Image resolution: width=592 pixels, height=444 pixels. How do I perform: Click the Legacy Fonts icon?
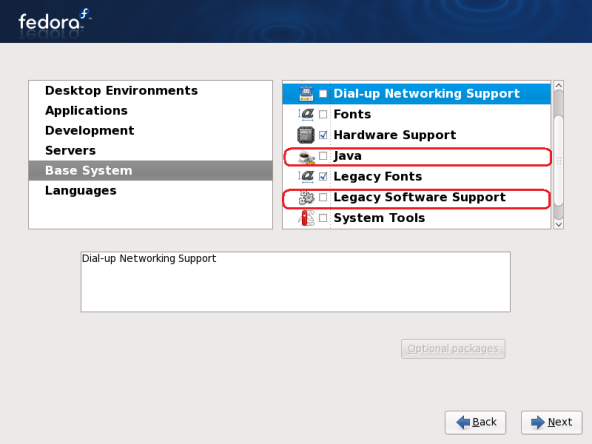(x=306, y=176)
